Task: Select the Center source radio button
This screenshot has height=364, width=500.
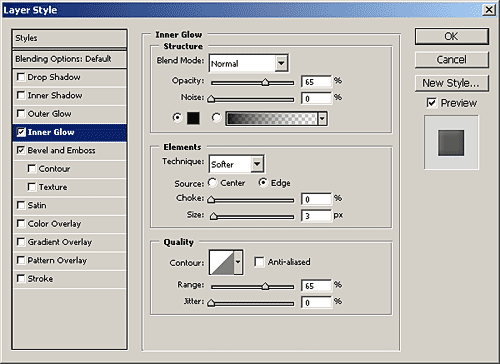Action: pyautogui.click(x=212, y=183)
